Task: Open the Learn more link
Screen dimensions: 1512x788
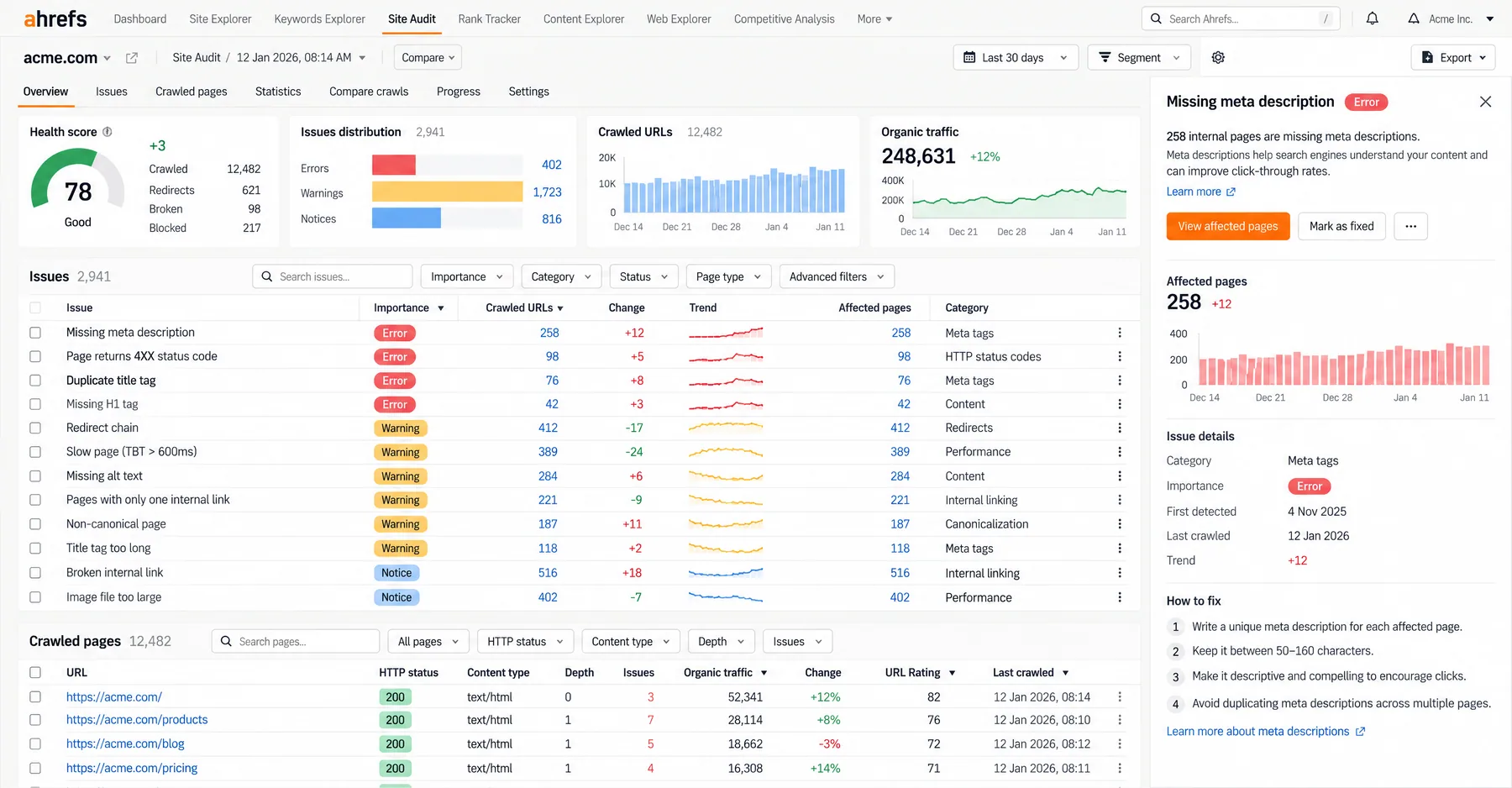Action: tap(1200, 192)
